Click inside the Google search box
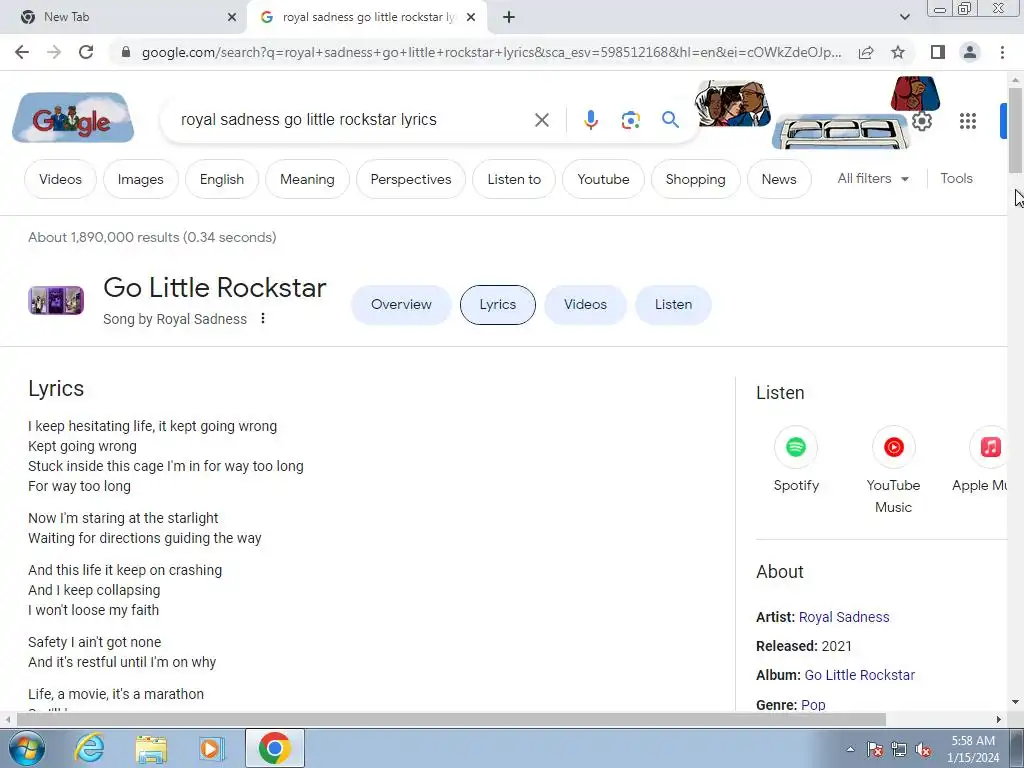 coord(353,120)
